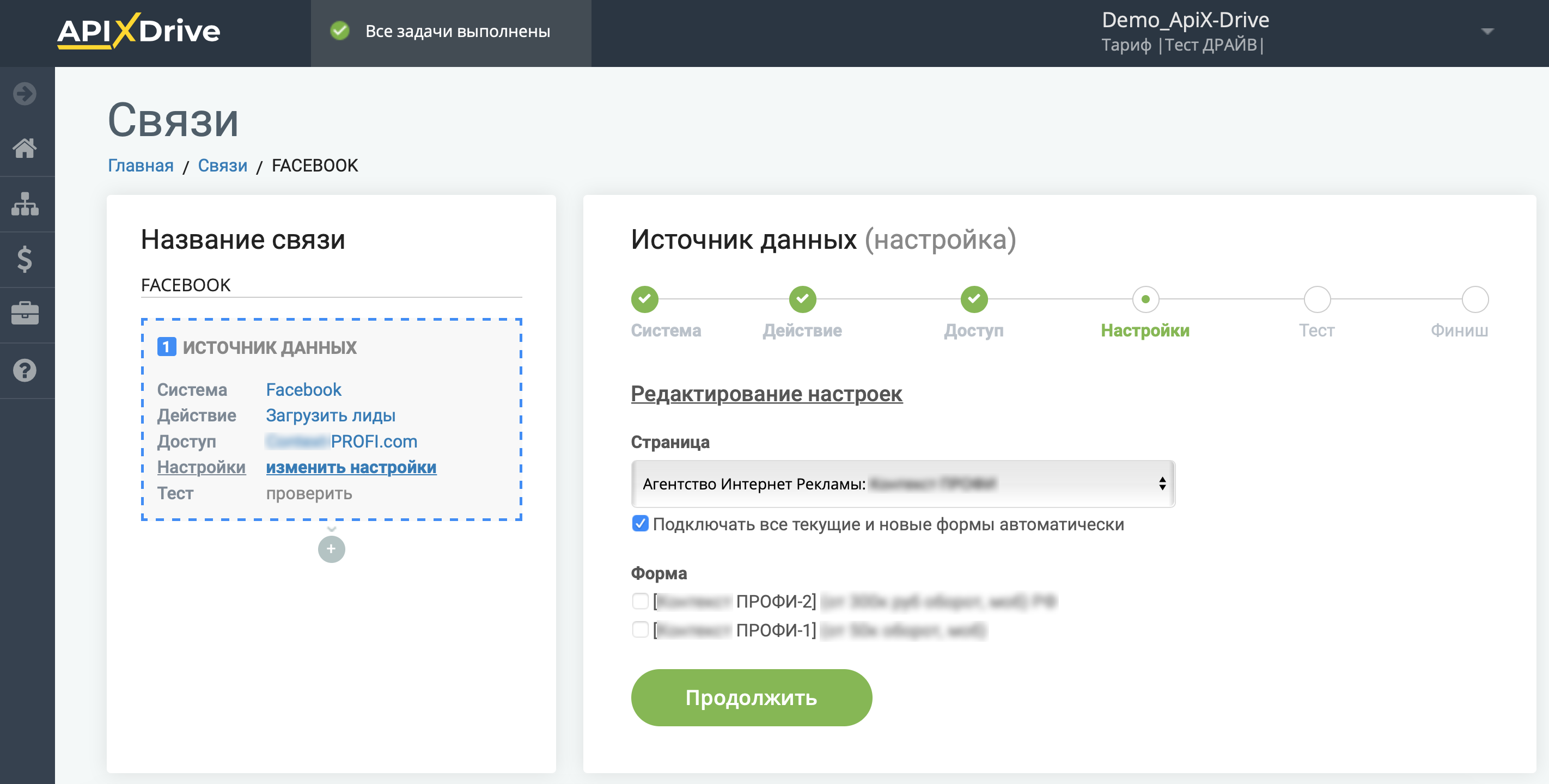Click green checkmark tasks status icon
This screenshot has height=784, width=1549.
[x=340, y=30]
